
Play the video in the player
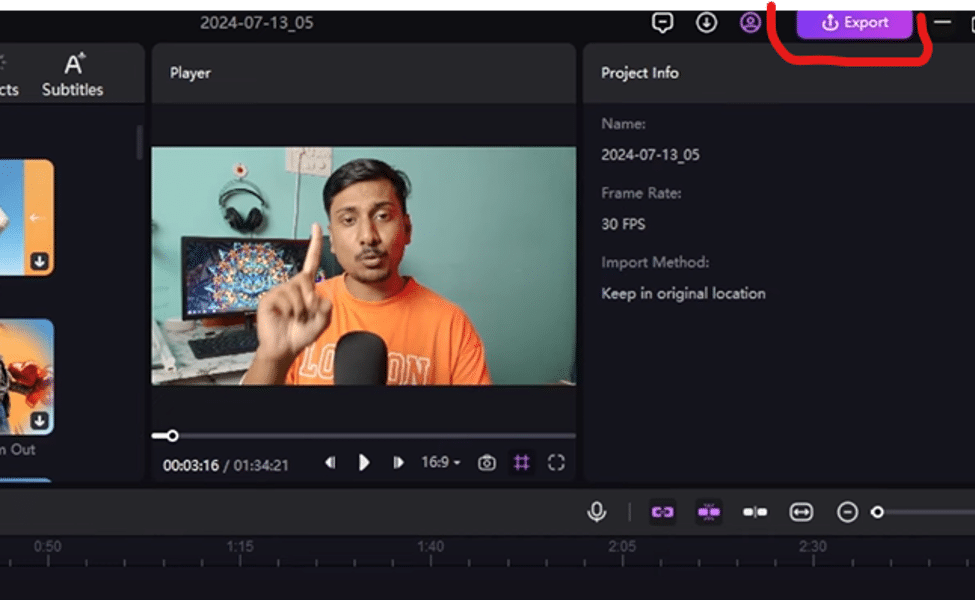pyautogui.click(x=365, y=462)
